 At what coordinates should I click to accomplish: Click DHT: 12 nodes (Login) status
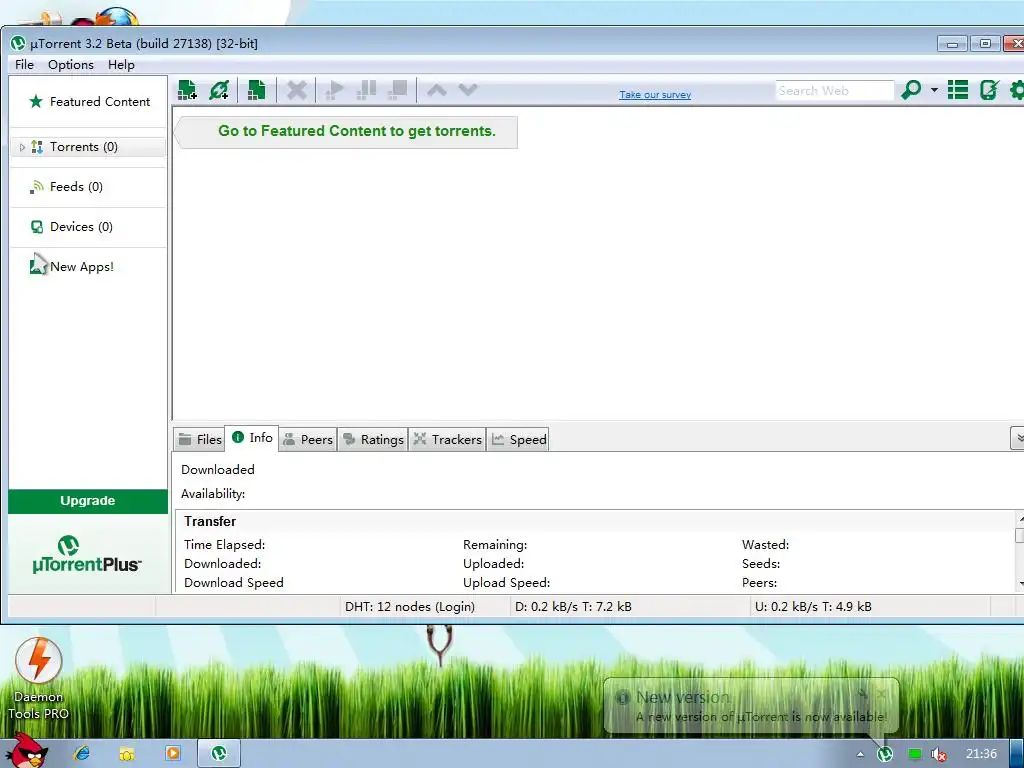[409, 607]
